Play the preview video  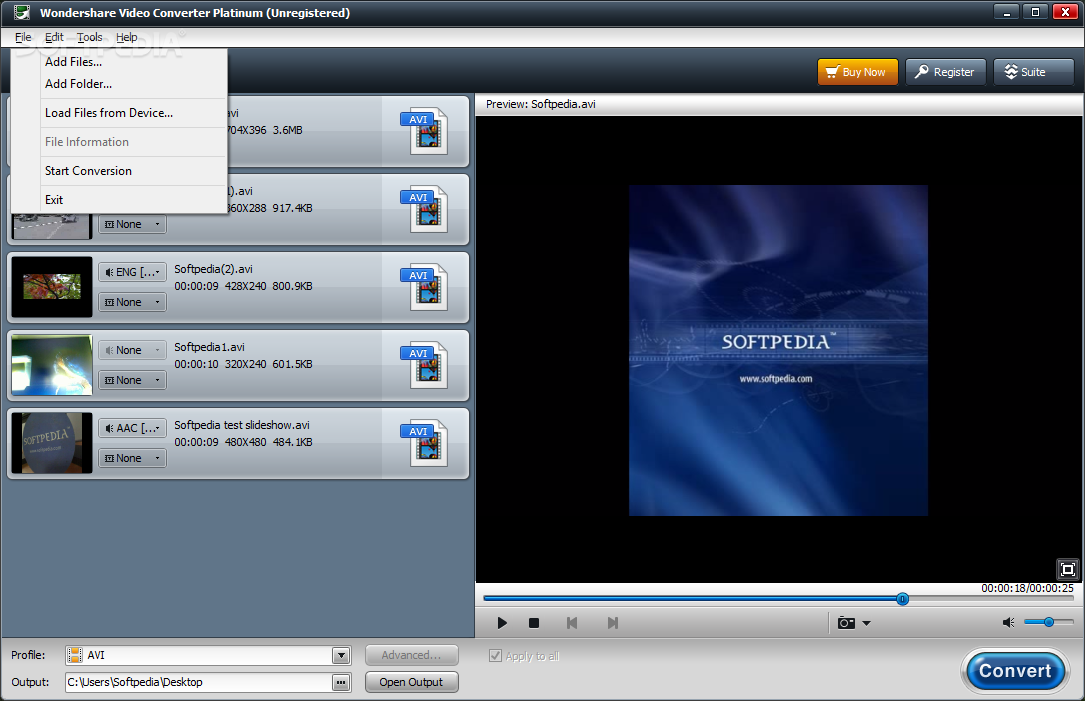coord(502,623)
